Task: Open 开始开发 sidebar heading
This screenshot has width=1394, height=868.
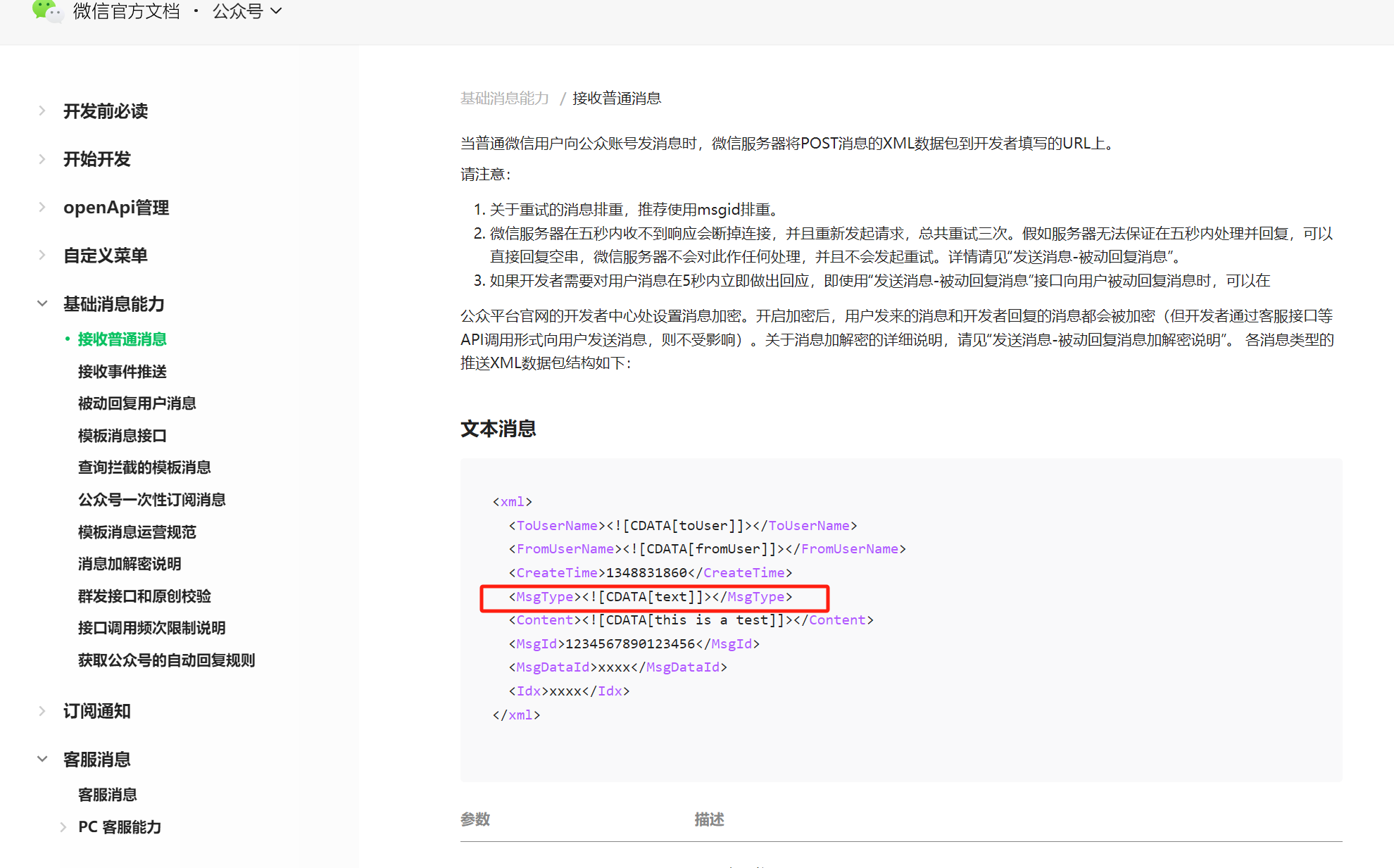Action: [97, 159]
